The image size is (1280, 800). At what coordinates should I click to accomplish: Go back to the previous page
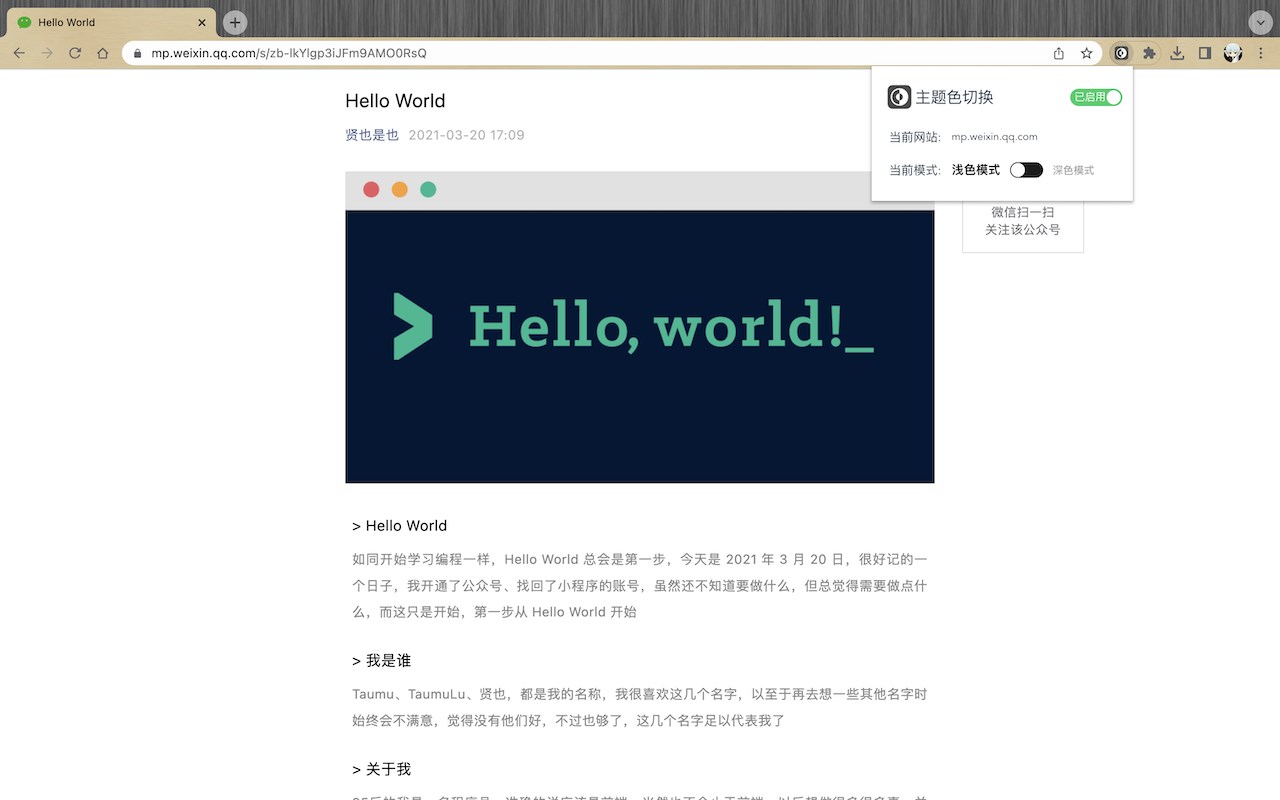click(x=19, y=53)
